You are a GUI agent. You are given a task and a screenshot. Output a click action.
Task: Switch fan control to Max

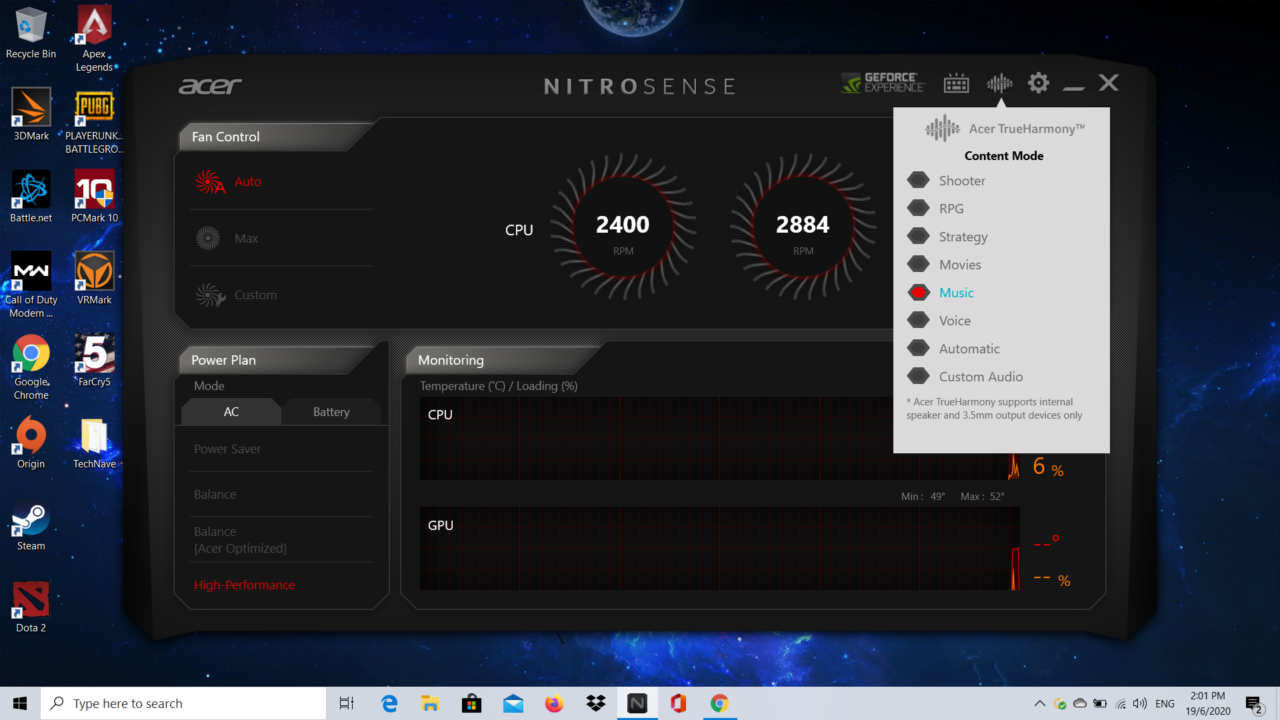click(245, 238)
